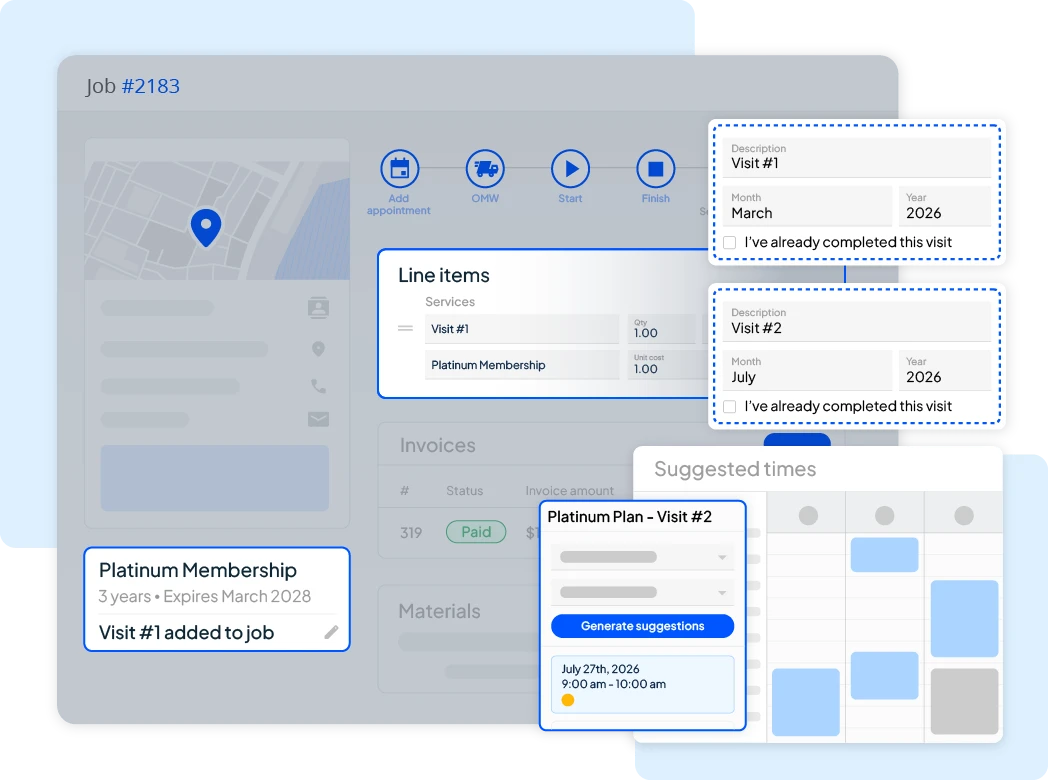The width and height of the screenshot is (1048, 780).
Task: Select the July 27th, 2026 suggested time
Action: click(x=642, y=684)
